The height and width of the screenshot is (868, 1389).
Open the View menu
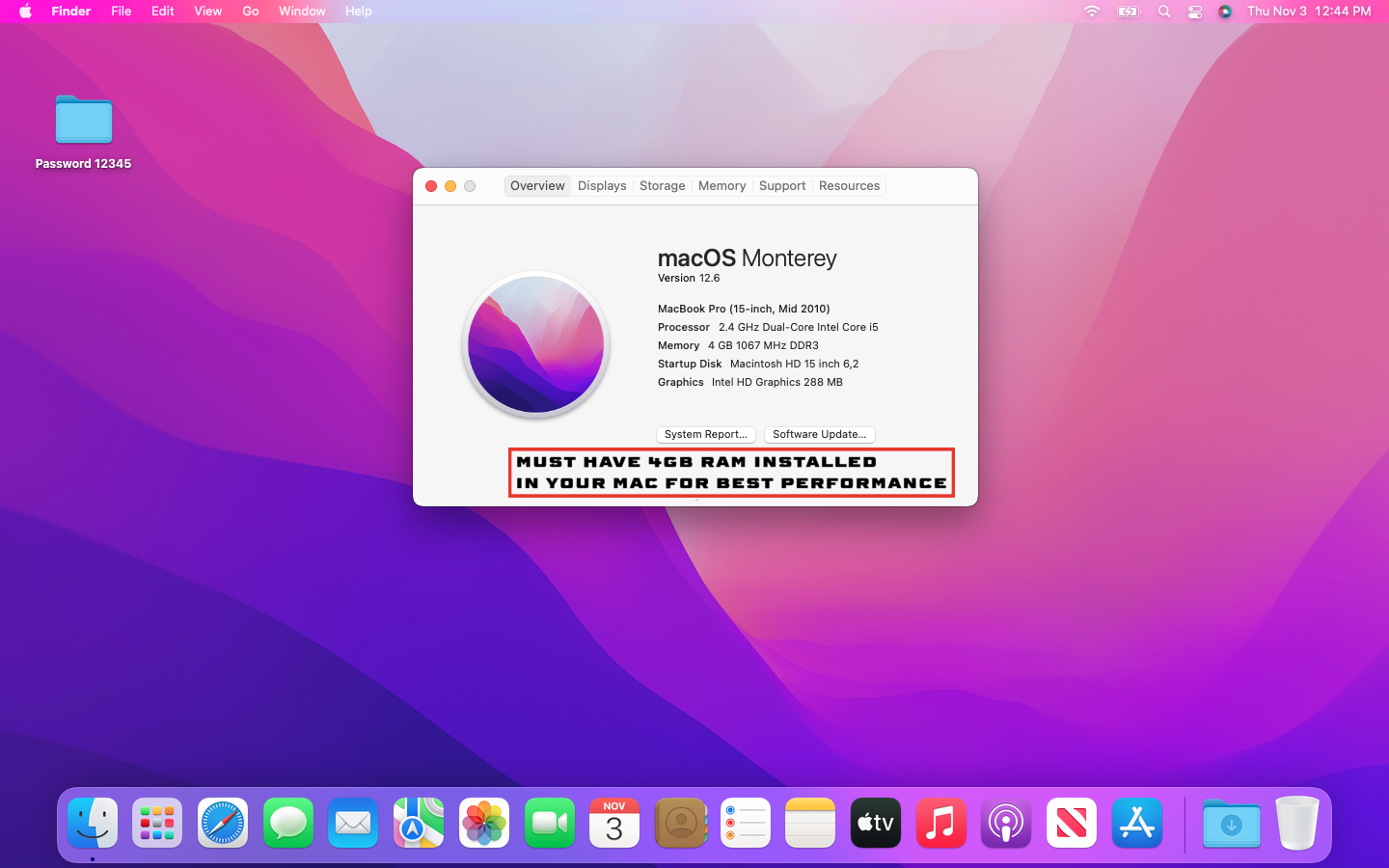point(208,12)
